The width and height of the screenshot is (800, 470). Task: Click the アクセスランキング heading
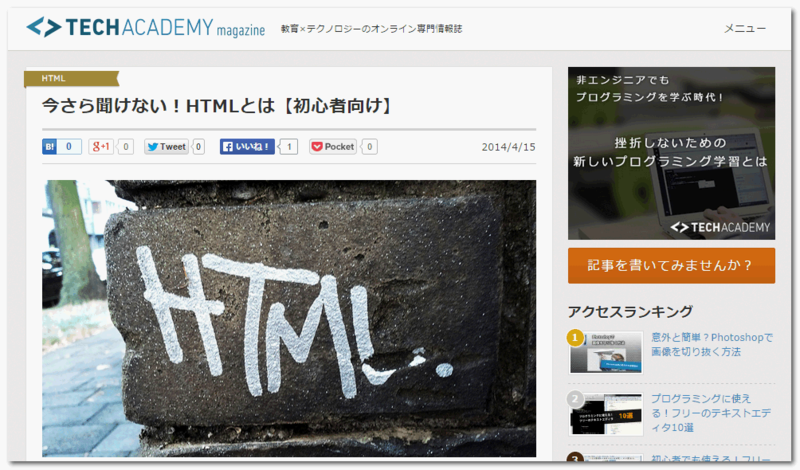pos(631,312)
